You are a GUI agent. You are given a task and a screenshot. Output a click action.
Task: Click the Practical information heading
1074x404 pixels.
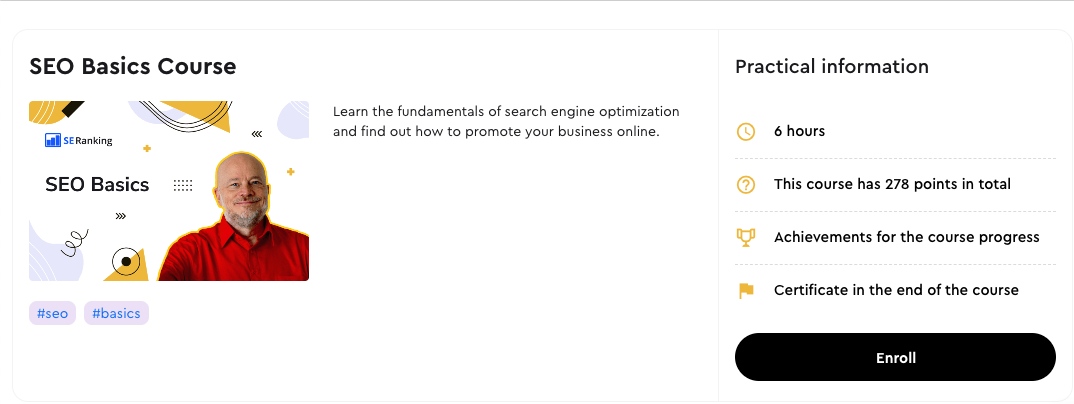(832, 66)
